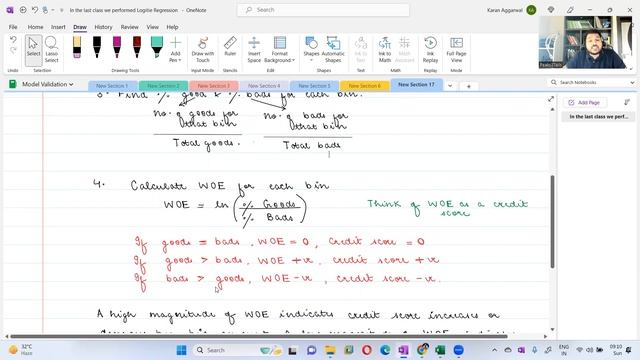This screenshot has height=360, width=640.
Task: Go to the New Section 17 tab
Action: [x=416, y=84]
